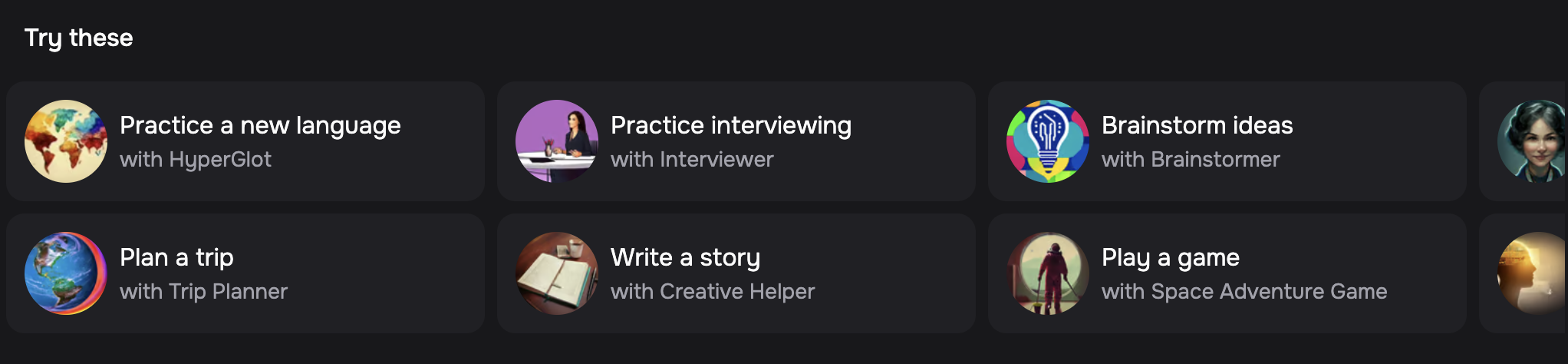The height and width of the screenshot is (364, 1568).
Task: Start the "Play a game" card
Action: pyautogui.click(x=1227, y=273)
